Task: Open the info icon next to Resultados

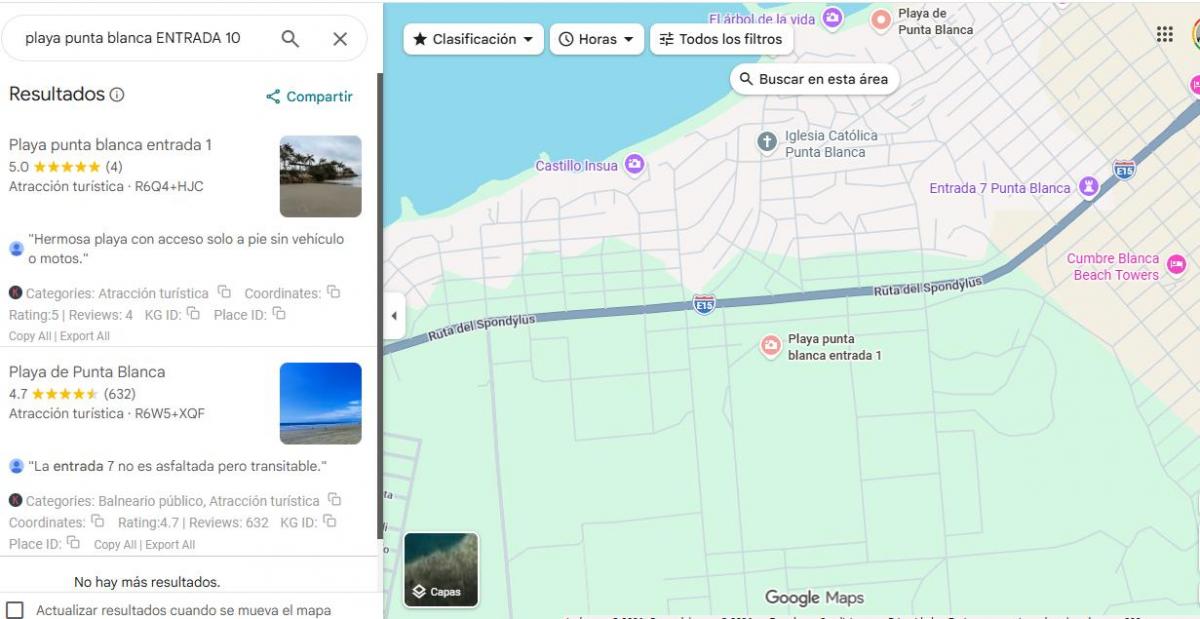Action: coord(117,95)
